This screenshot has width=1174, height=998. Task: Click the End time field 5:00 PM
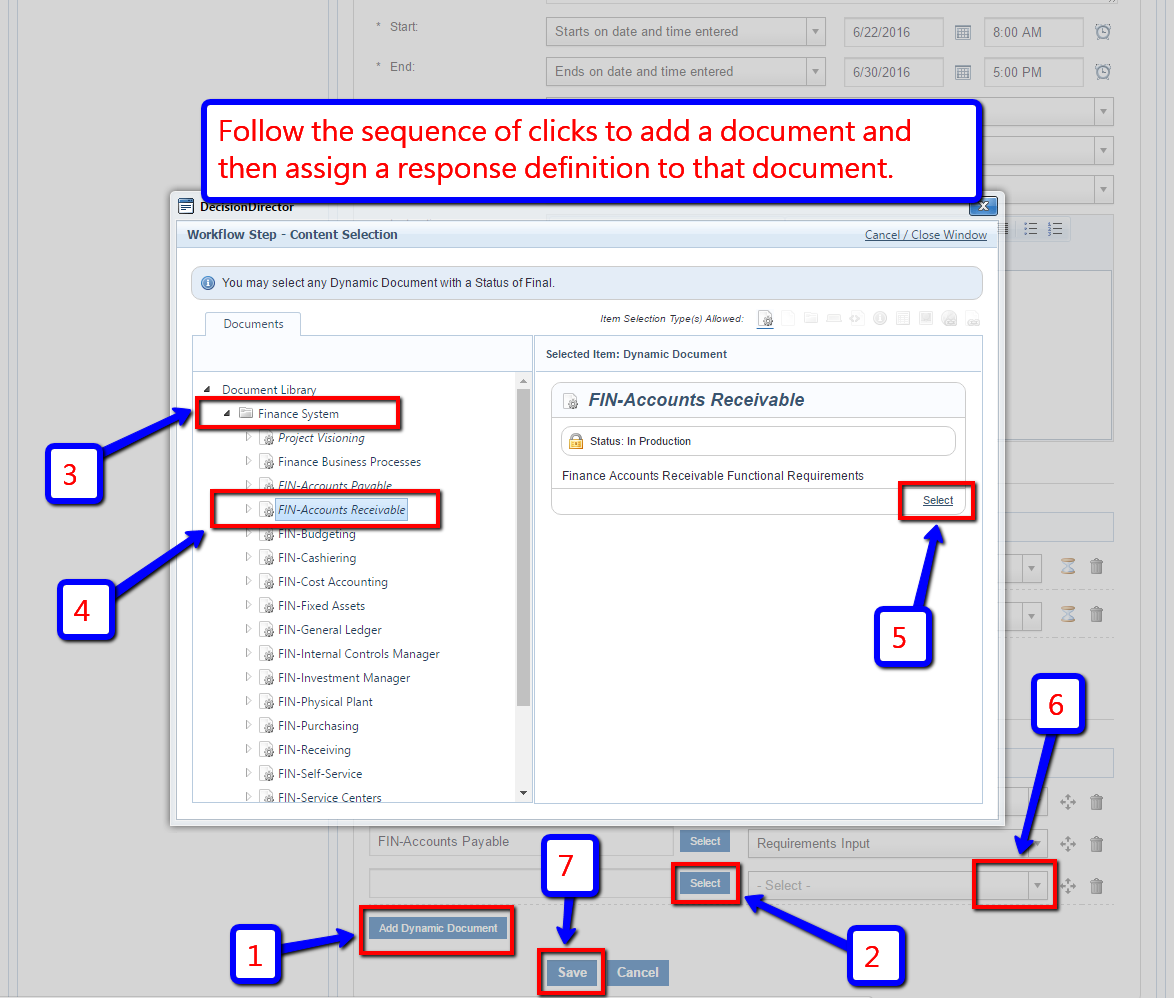[1033, 72]
